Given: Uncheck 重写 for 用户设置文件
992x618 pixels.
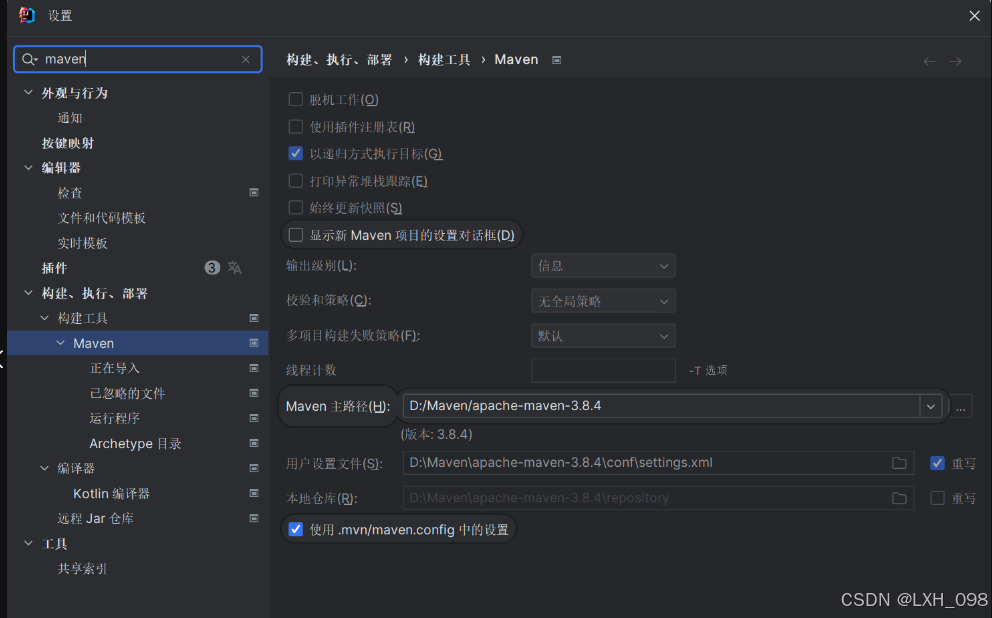Looking at the screenshot, I should click(937, 463).
